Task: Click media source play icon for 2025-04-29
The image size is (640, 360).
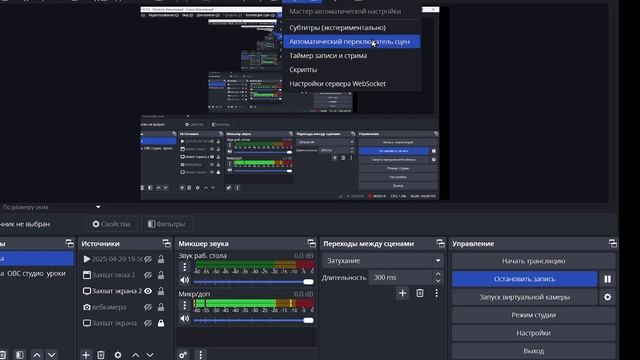Action: (87, 259)
